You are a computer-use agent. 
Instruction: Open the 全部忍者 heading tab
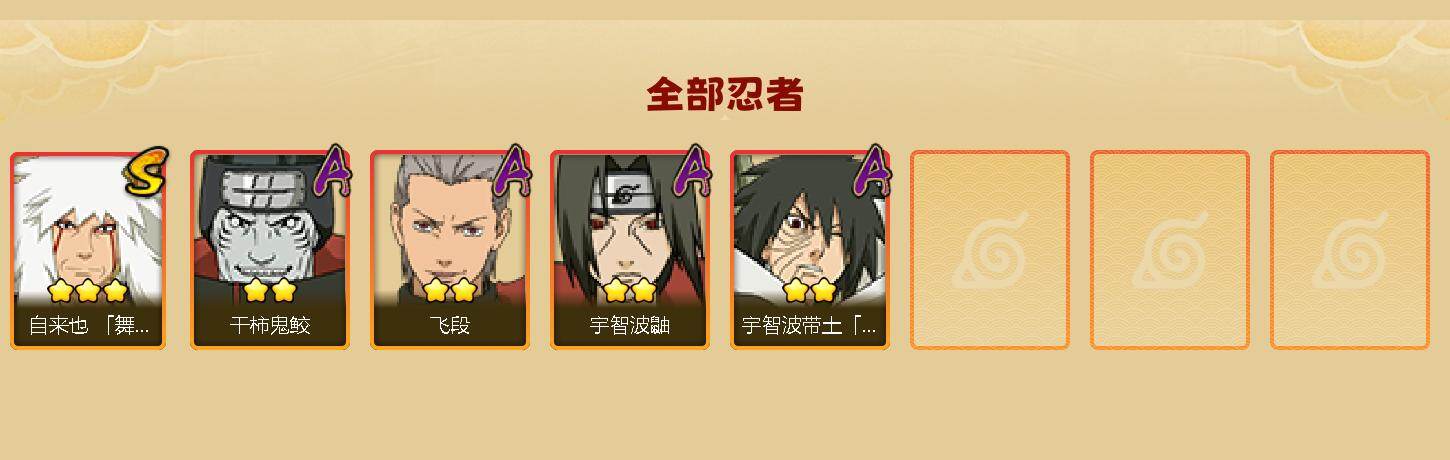pyautogui.click(x=725, y=95)
